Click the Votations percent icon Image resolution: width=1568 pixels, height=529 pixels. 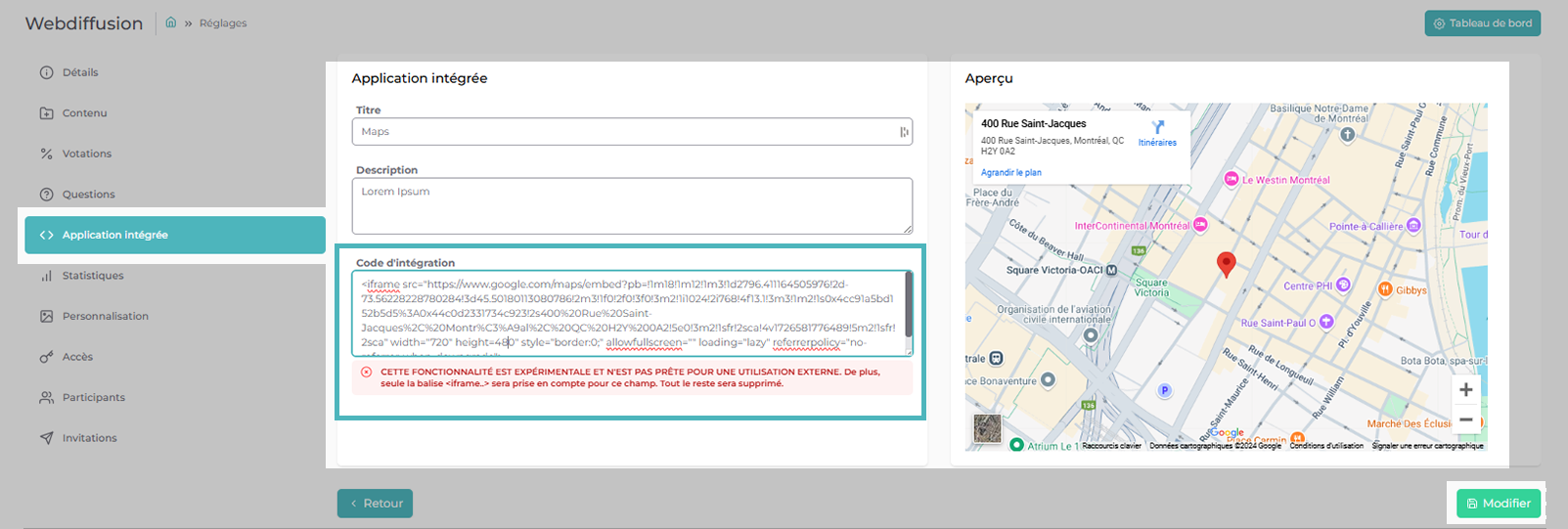tap(46, 154)
